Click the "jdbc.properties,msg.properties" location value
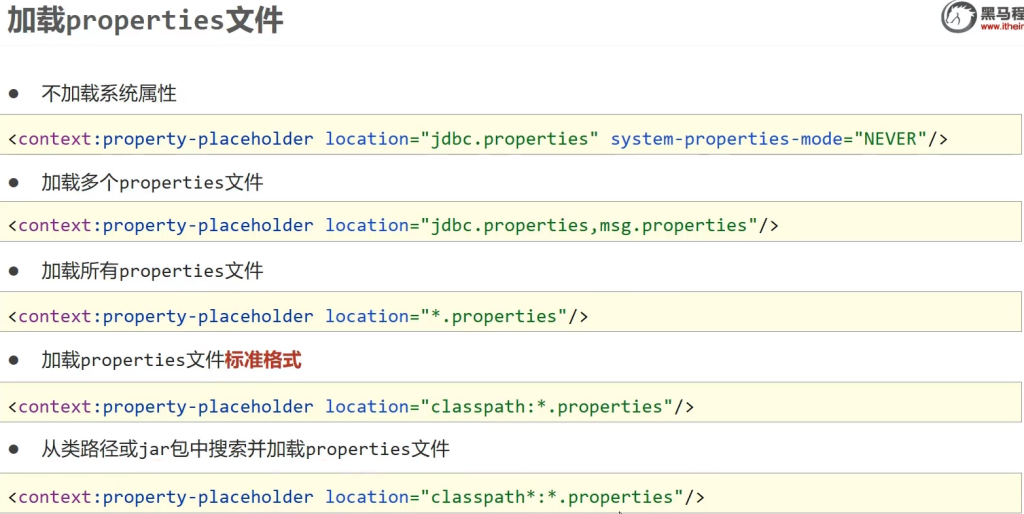Image resolution: width=1024 pixels, height=514 pixels. tap(588, 225)
